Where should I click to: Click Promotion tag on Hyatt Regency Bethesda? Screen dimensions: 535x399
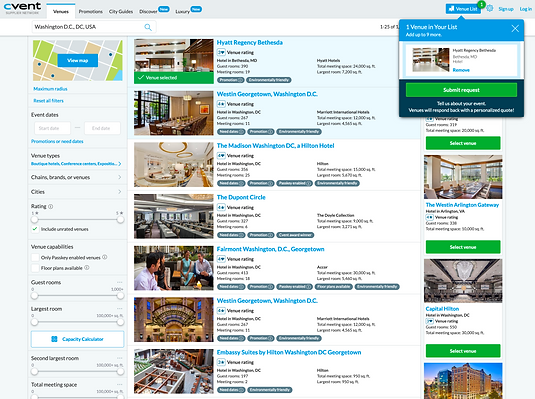coord(231,80)
